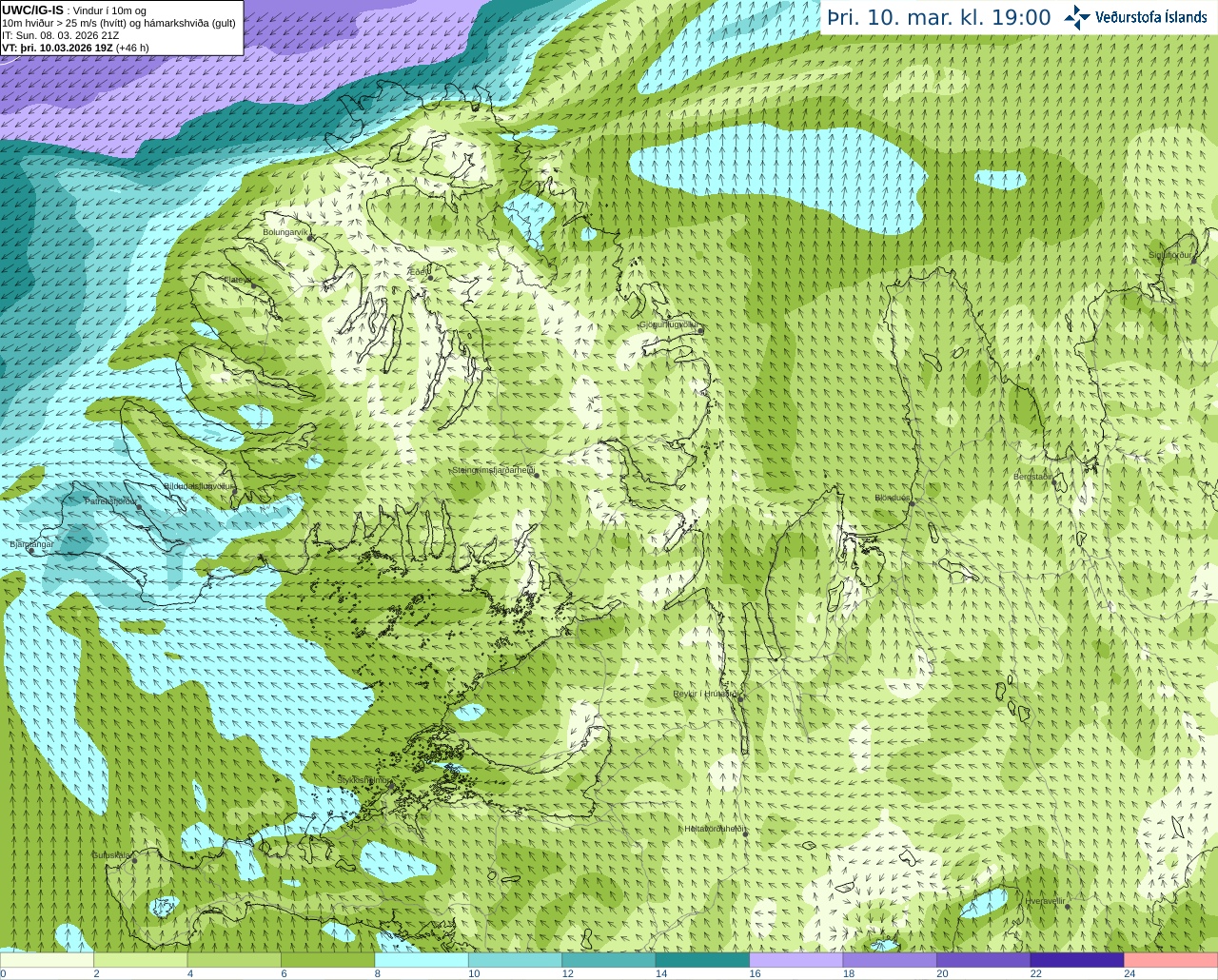1218x980 pixels.
Task: Click the 16–18 m/s lavender legend swatch
Action: tap(796, 960)
